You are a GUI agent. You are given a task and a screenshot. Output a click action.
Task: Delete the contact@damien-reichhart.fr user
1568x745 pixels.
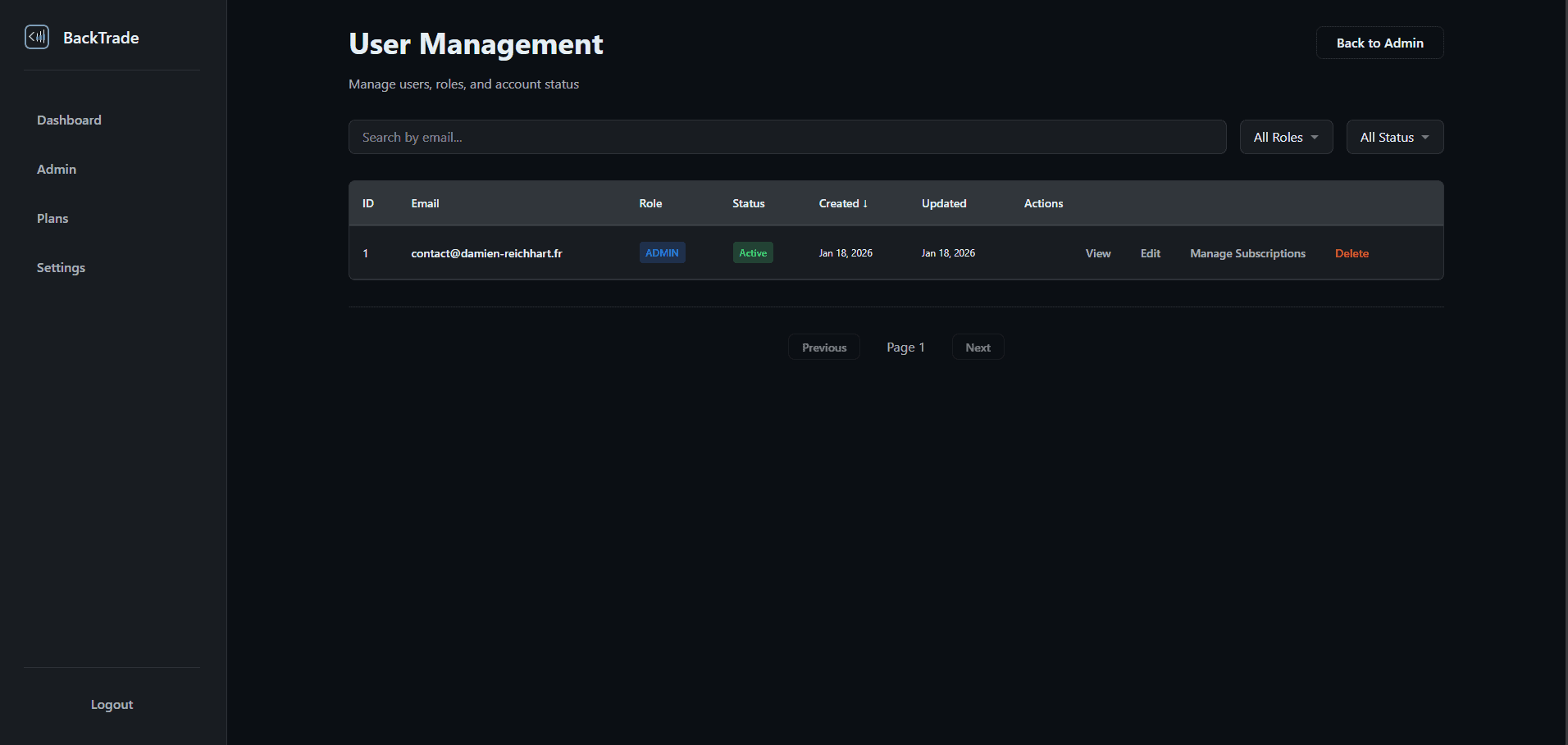click(x=1351, y=253)
